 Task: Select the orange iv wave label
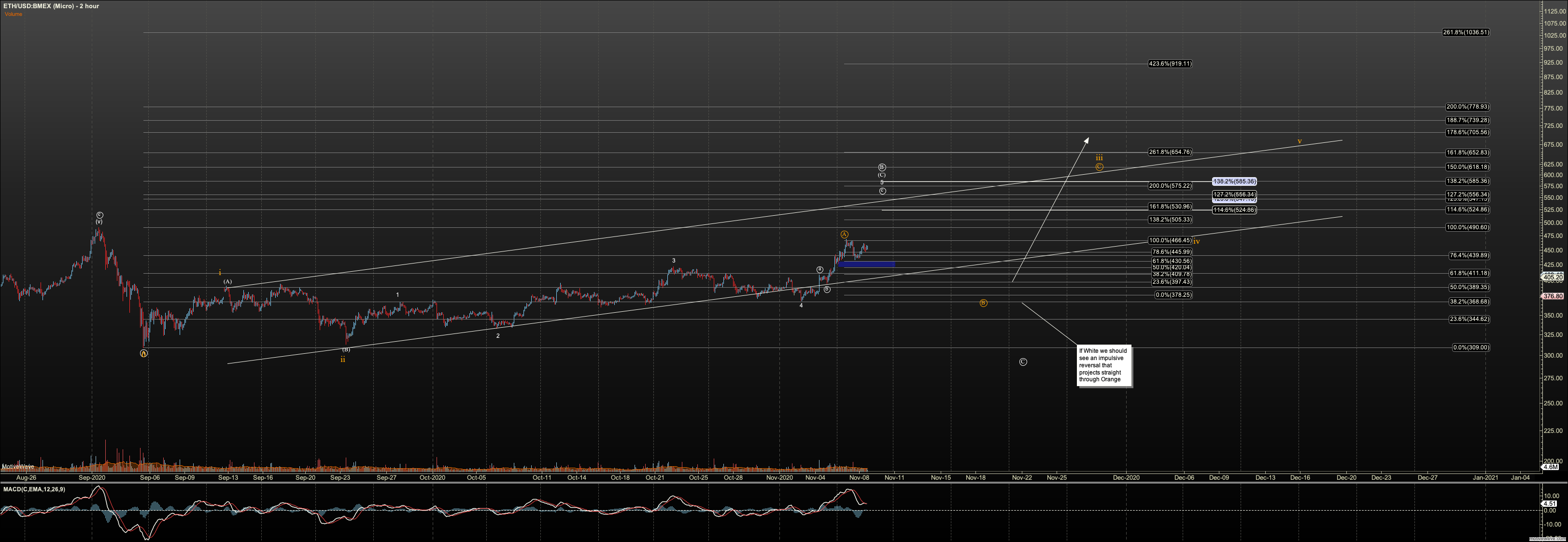[1196, 241]
